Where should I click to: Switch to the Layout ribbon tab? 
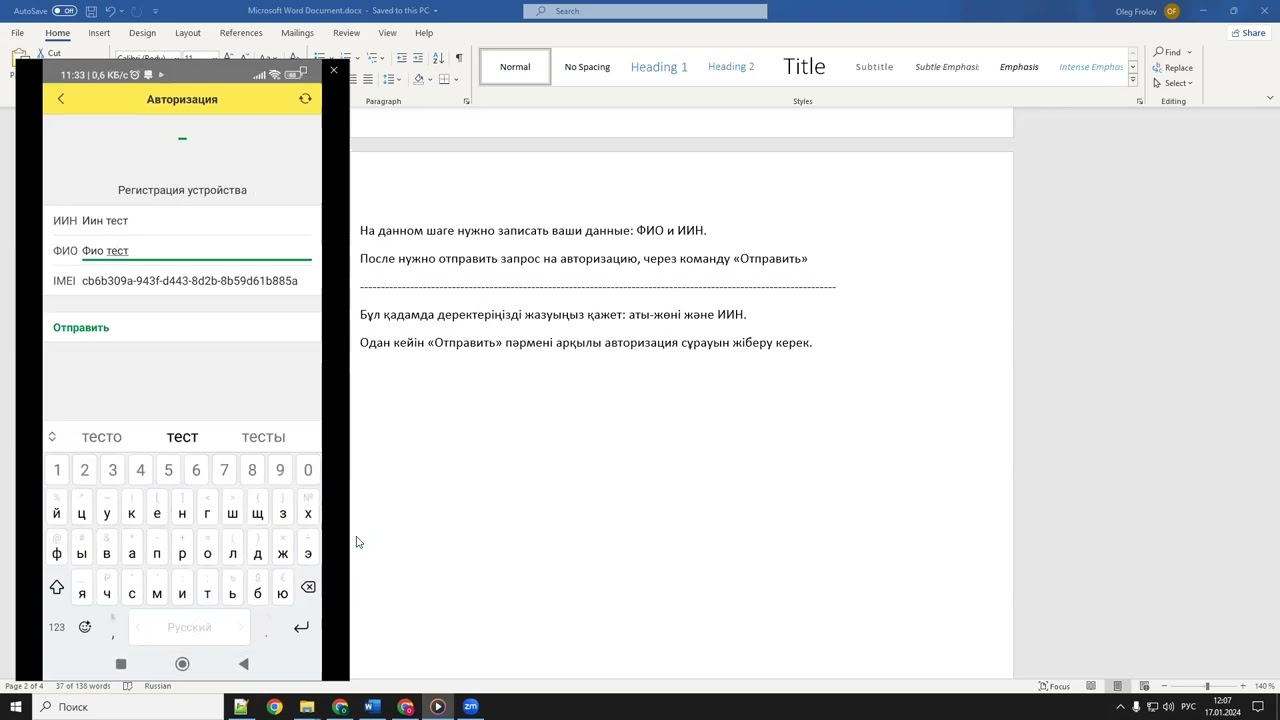(188, 33)
